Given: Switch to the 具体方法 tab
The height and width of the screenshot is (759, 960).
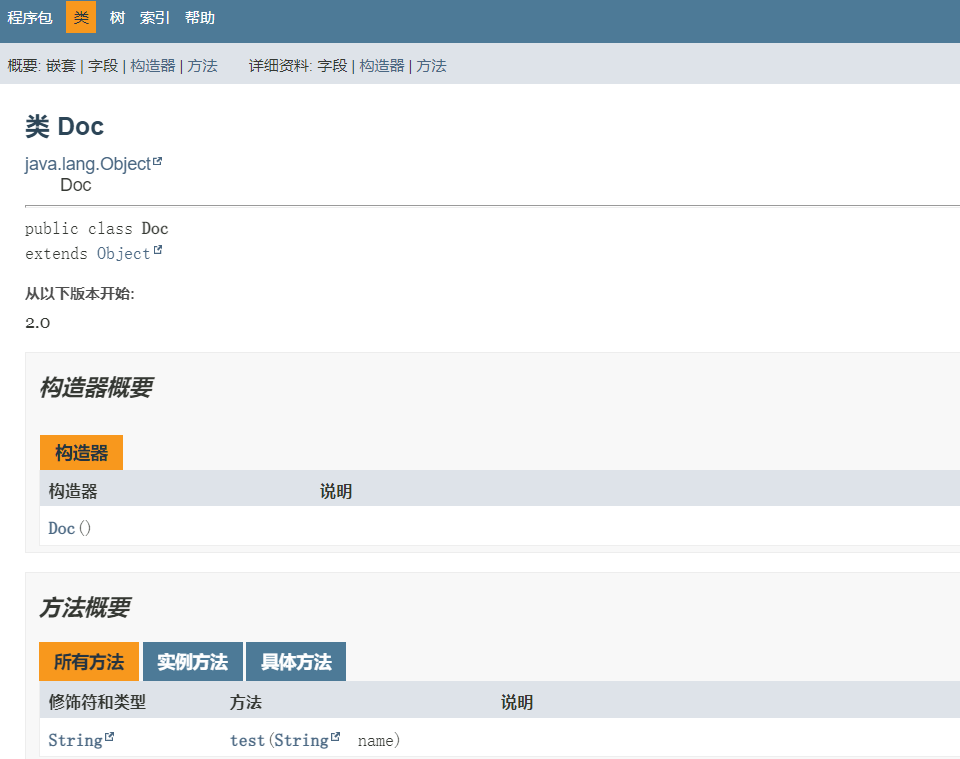Looking at the screenshot, I should 296,662.
